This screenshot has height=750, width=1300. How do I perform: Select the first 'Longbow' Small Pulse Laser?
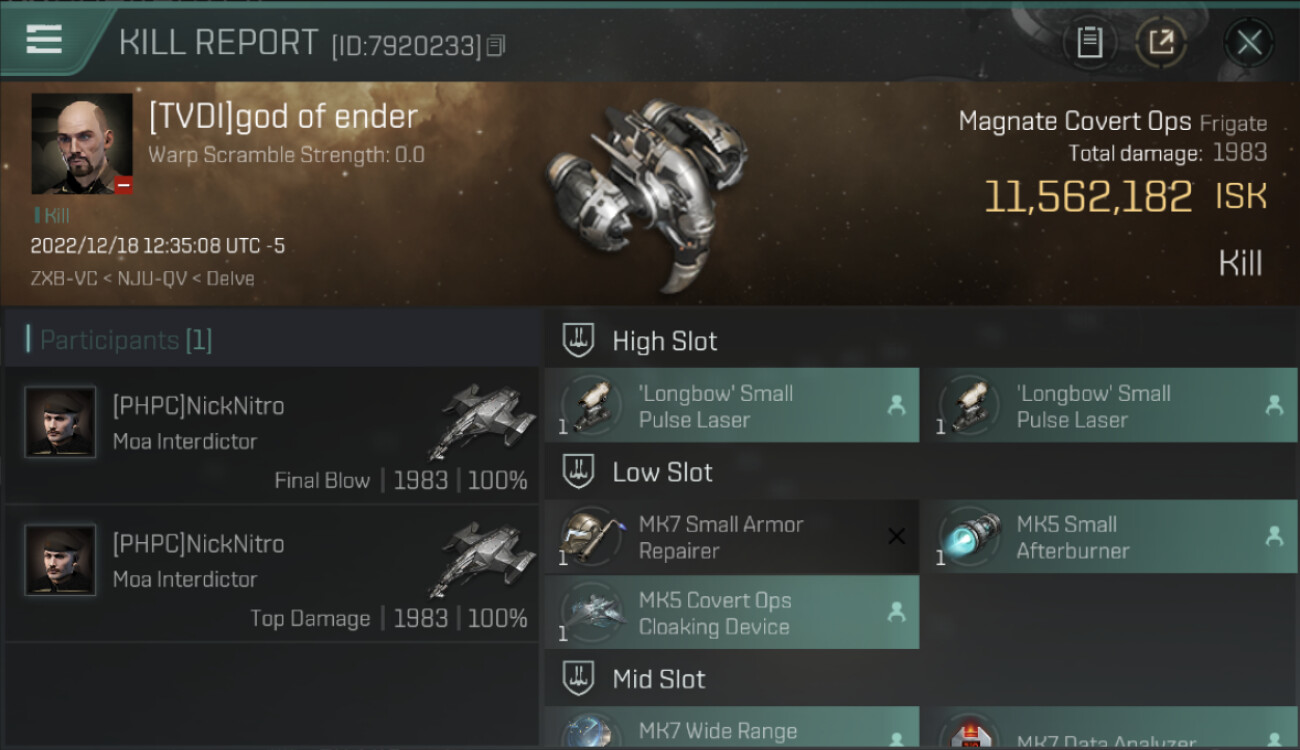(x=732, y=406)
